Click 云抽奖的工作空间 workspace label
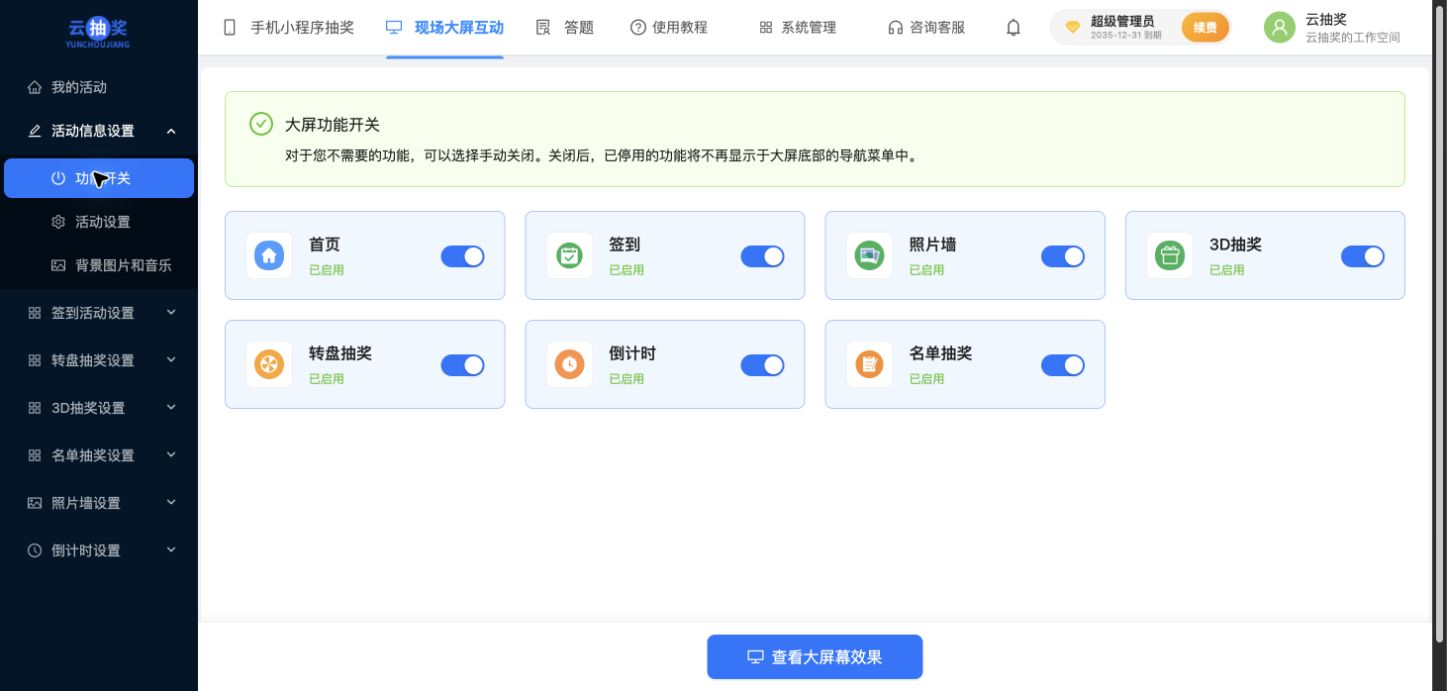The width and height of the screenshot is (1447, 691). [x=1352, y=38]
